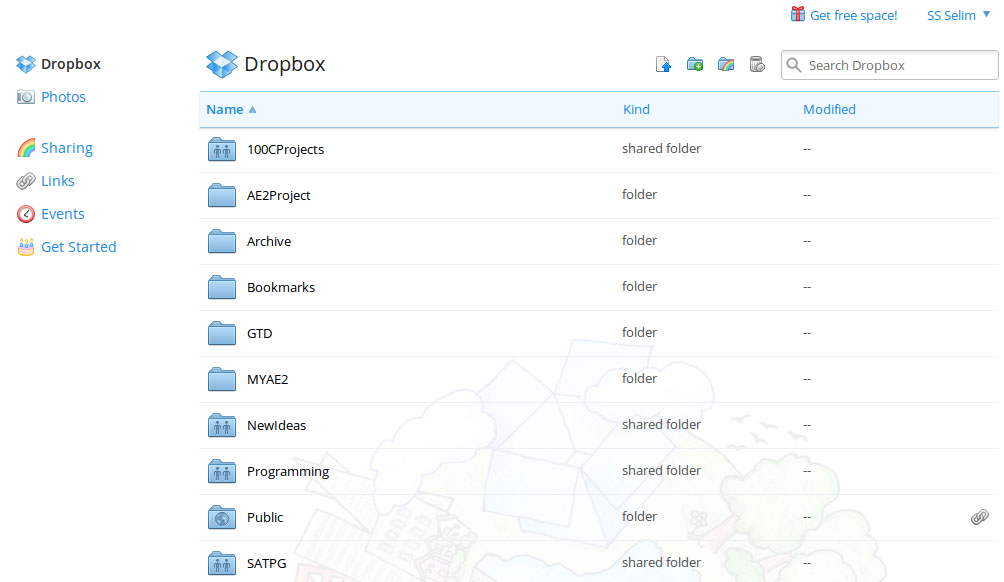Viewport: 1004px width, 582px height.
Task: Click the Programming shared folder icon
Action: (x=222, y=471)
